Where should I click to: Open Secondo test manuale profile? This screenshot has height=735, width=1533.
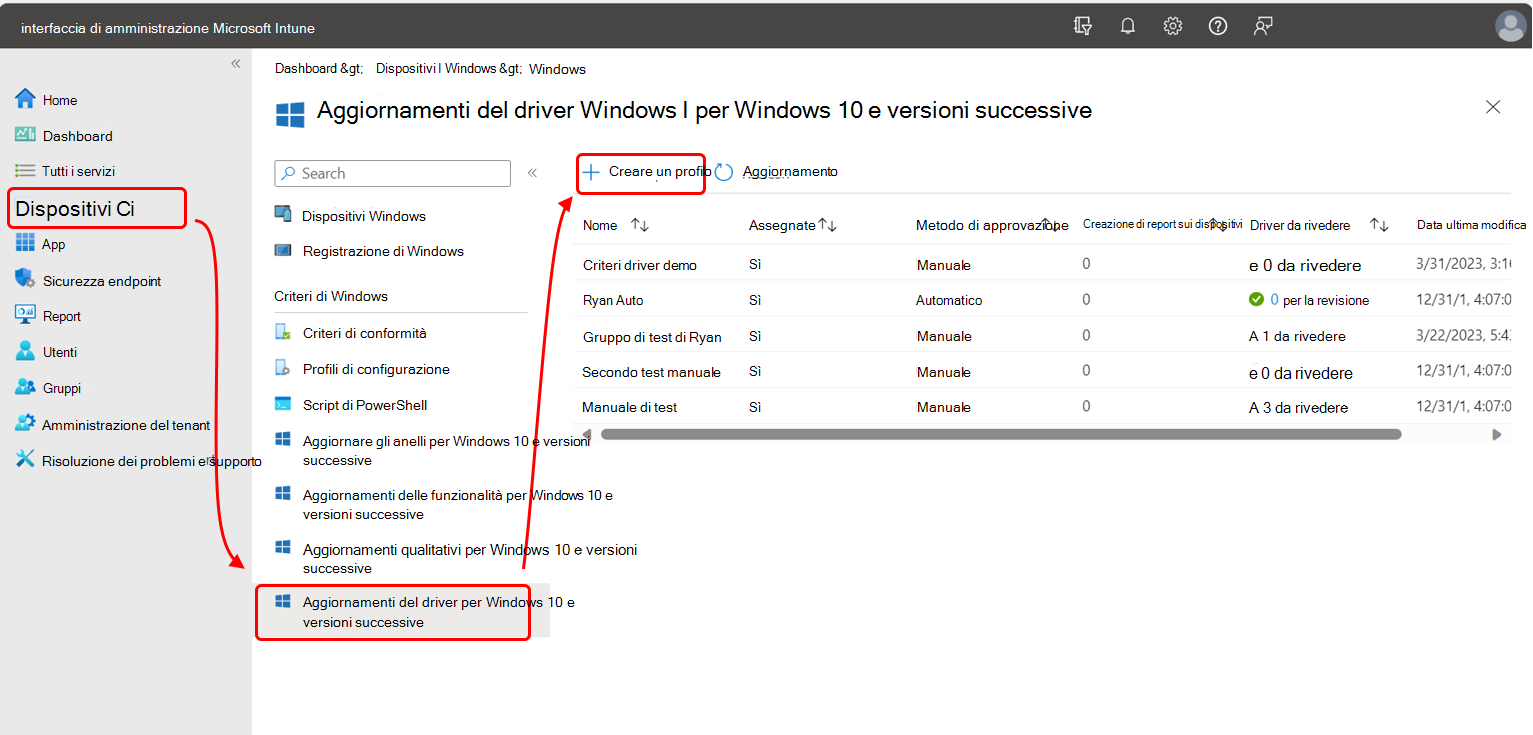click(x=651, y=372)
